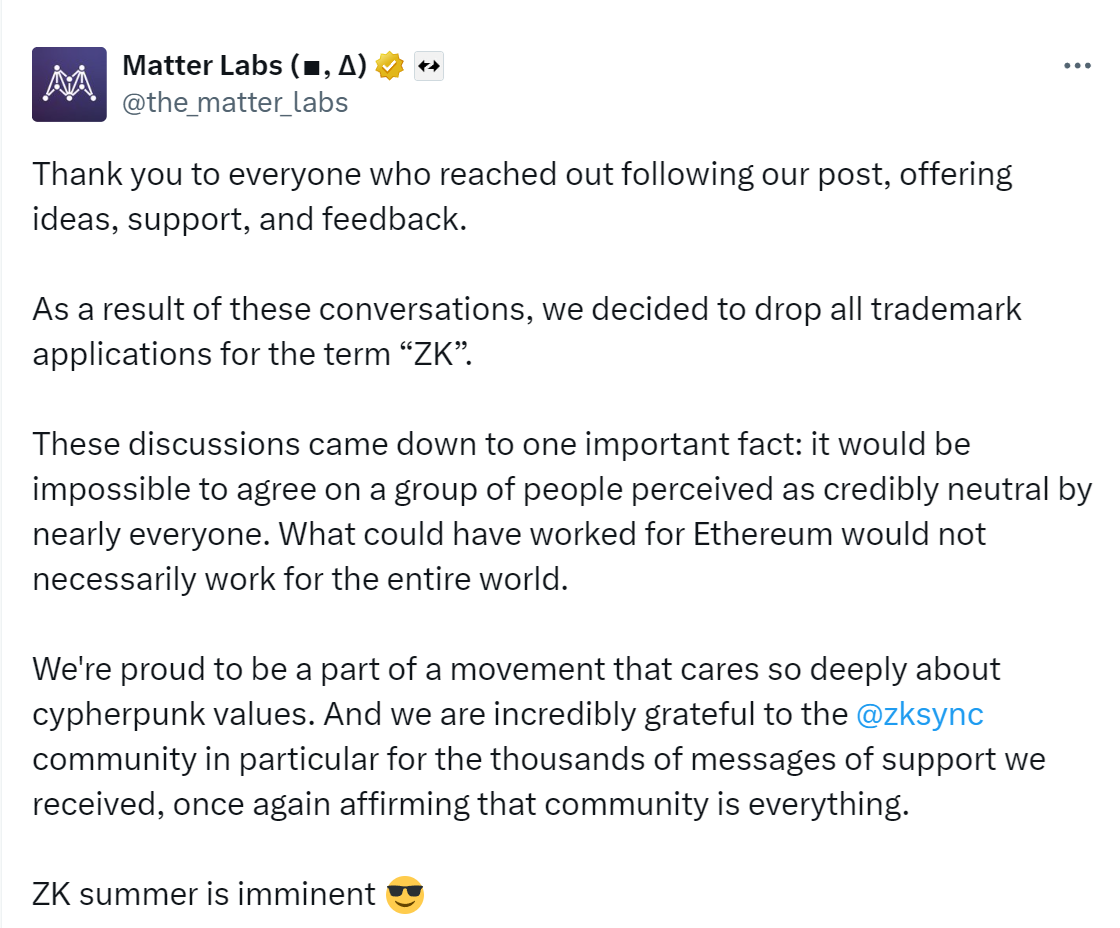
Task: Click the quoted term "ZK" in post
Action: click(434, 354)
